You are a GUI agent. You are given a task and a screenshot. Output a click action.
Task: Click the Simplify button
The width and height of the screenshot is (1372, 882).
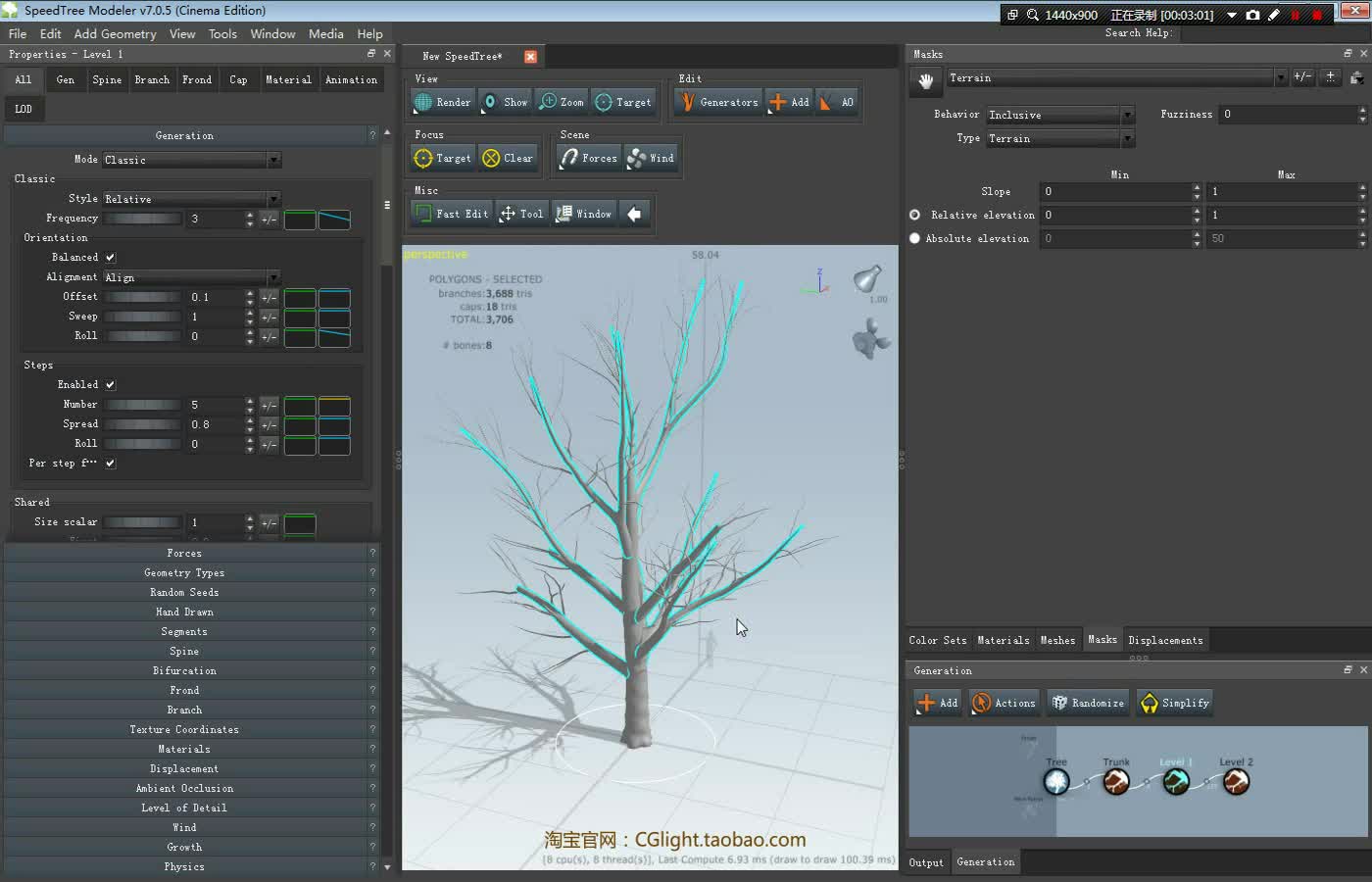pyautogui.click(x=1175, y=703)
